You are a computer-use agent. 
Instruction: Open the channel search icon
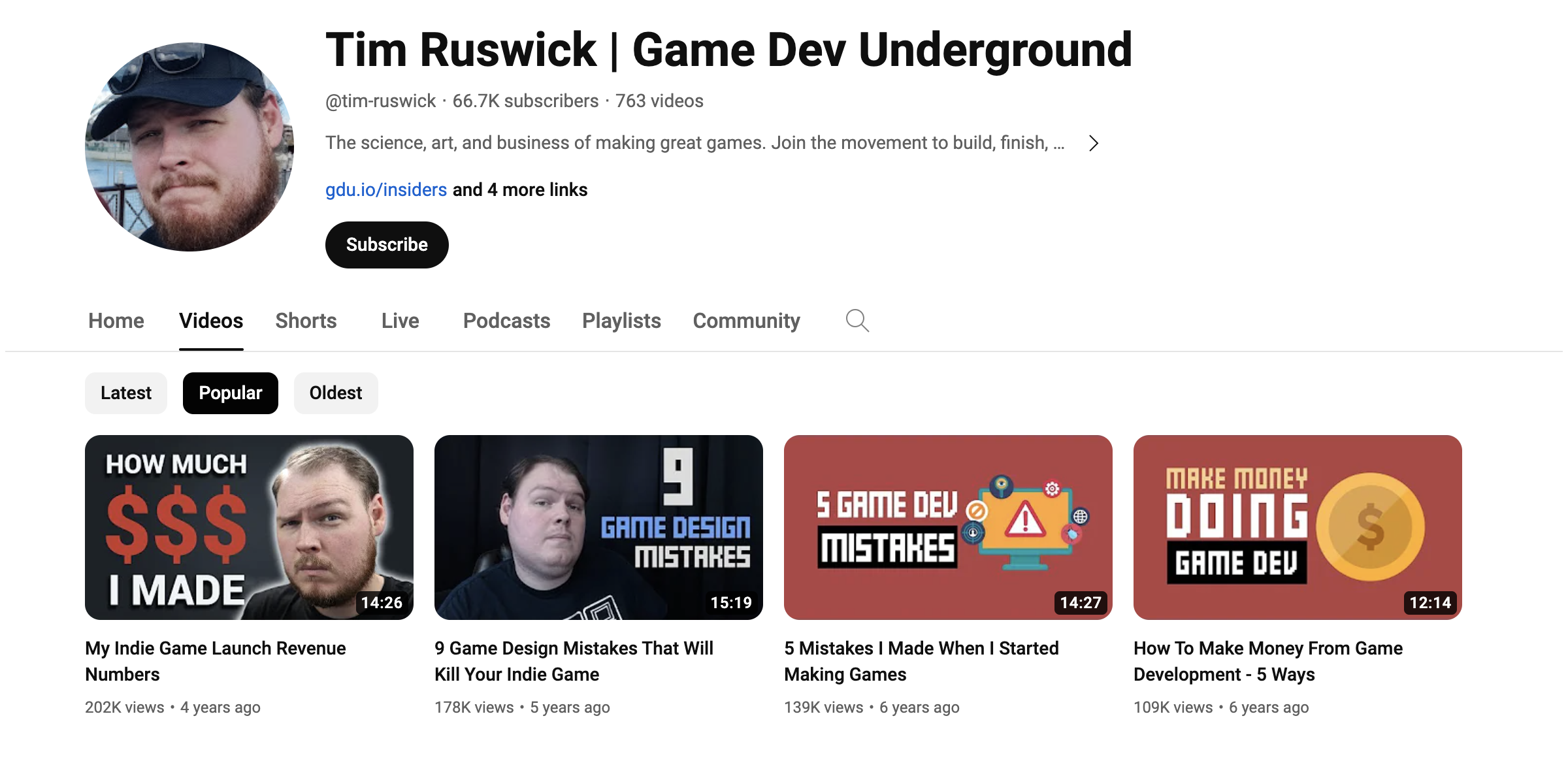point(857,320)
